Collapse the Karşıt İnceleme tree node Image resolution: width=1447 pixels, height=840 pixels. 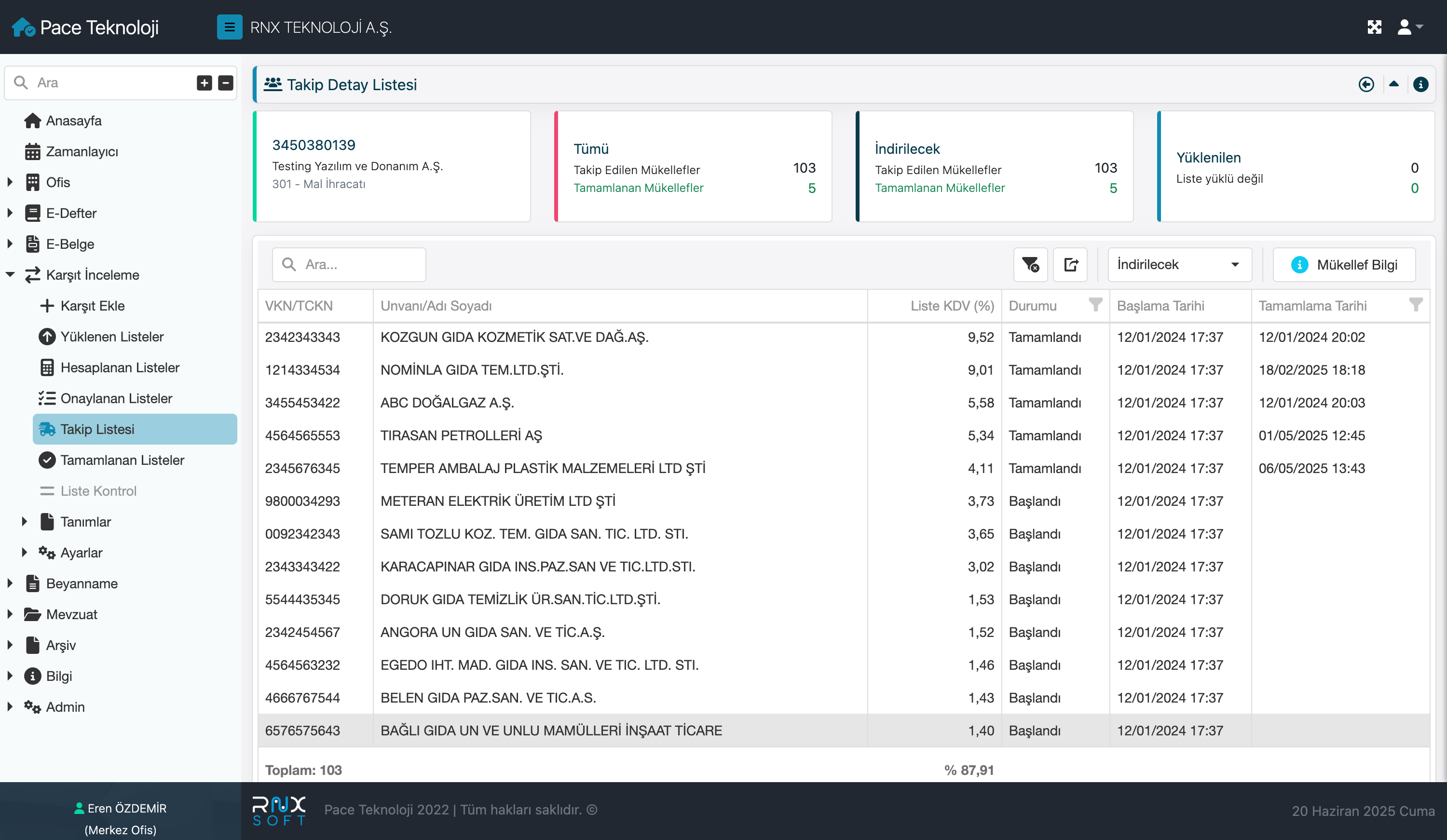tap(10, 275)
